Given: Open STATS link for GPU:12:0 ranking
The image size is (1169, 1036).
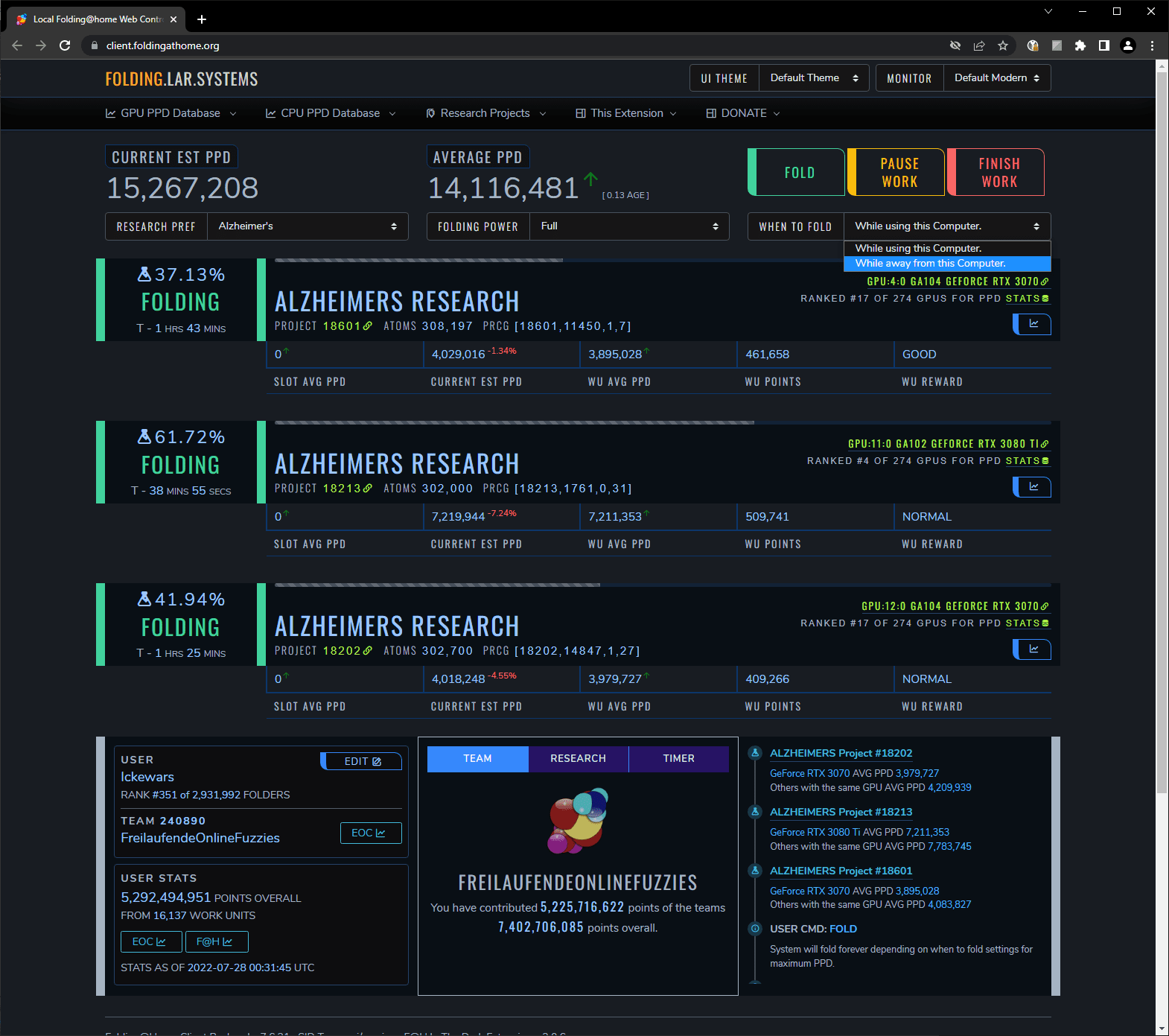Looking at the screenshot, I should 1028,623.
